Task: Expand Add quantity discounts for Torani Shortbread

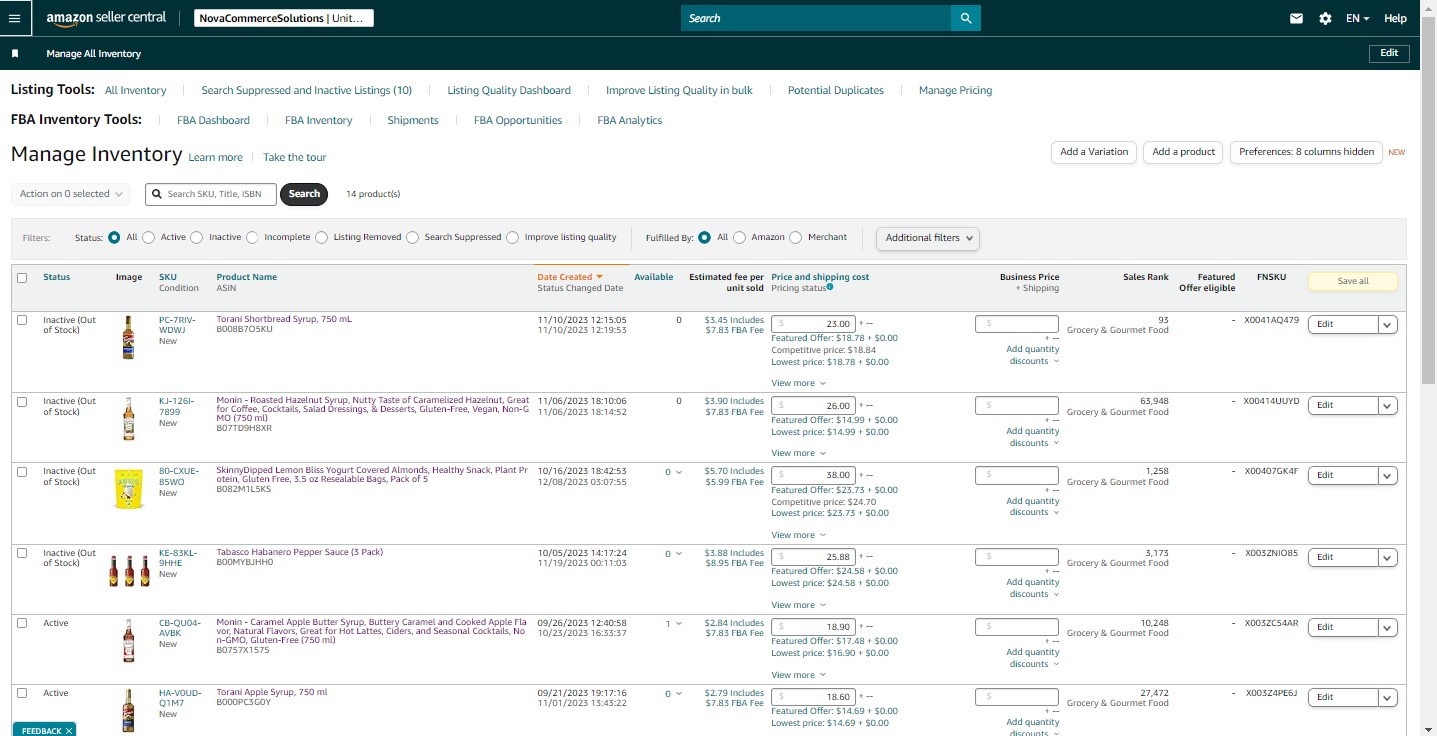Action: point(1033,355)
